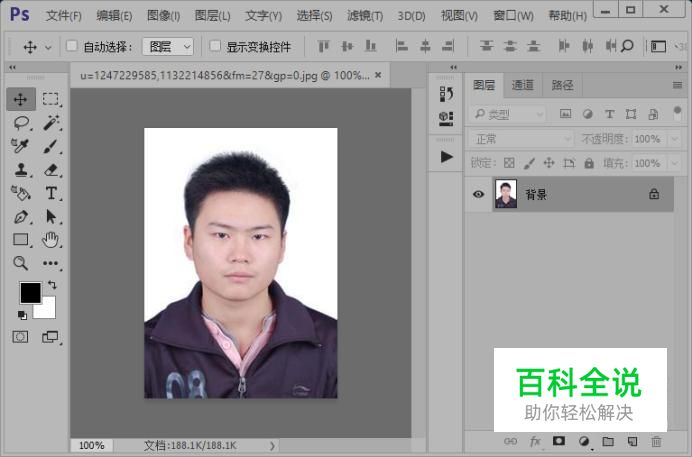Image resolution: width=692 pixels, height=457 pixels.
Task: Click the 背景 layer thumbnail
Action: 506,194
